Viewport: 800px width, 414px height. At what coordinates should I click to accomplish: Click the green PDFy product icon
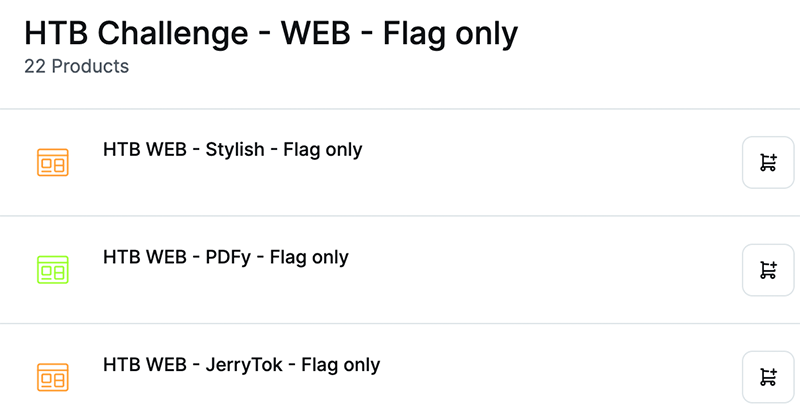coord(52,269)
